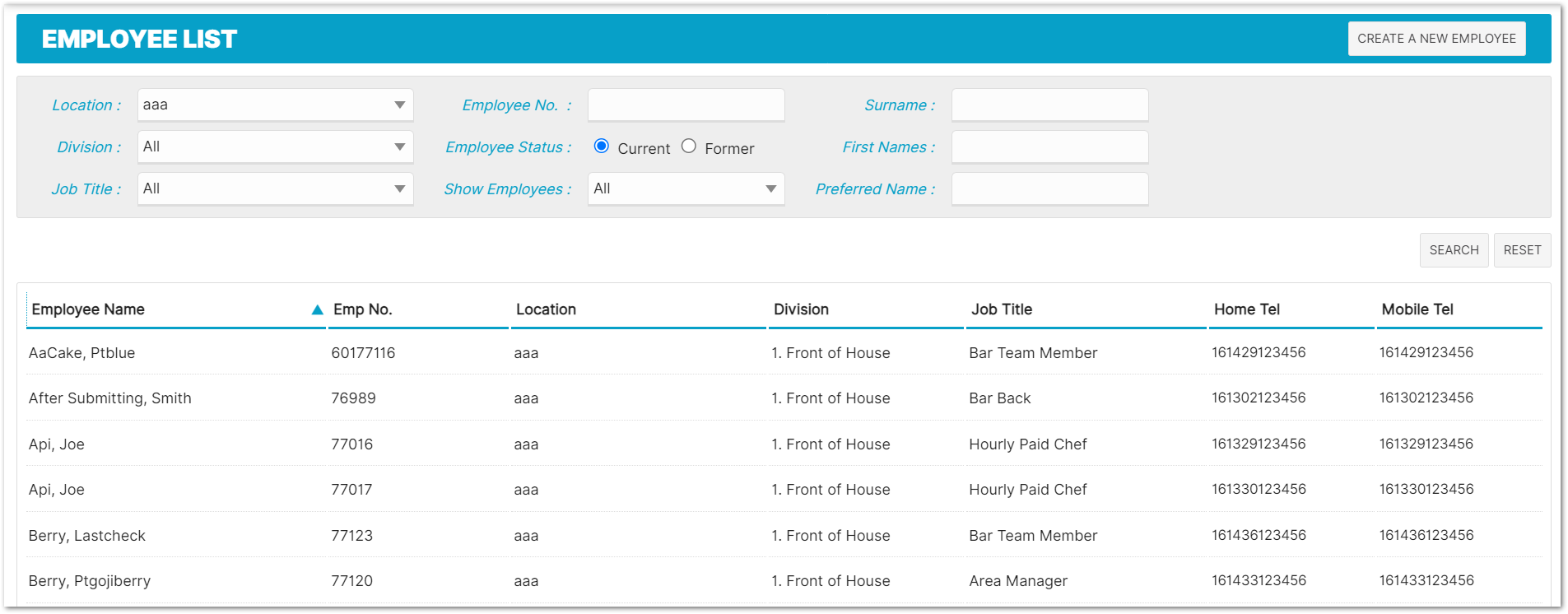The height and width of the screenshot is (614, 1568).
Task: Select the Preferred Name text field
Action: click(x=1049, y=189)
